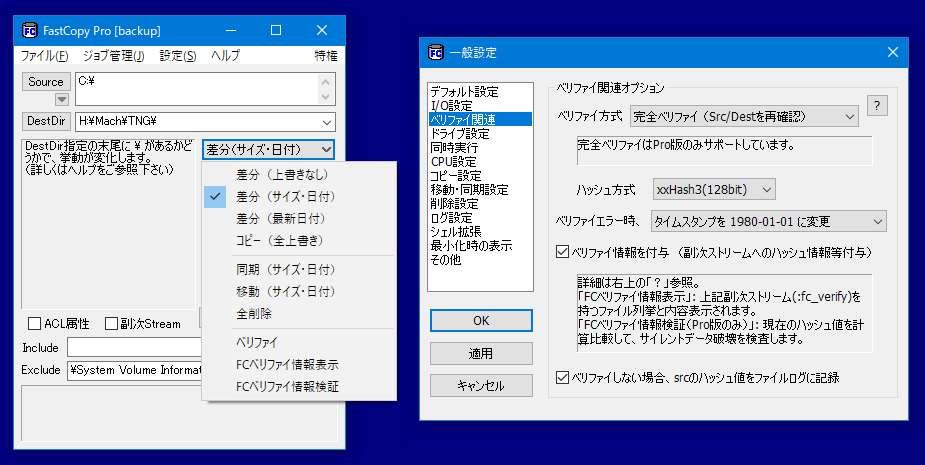Uncheck srcのハッシュ値をファイルログに記録 checkbox
925x465 pixels.
tap(562, 377)
